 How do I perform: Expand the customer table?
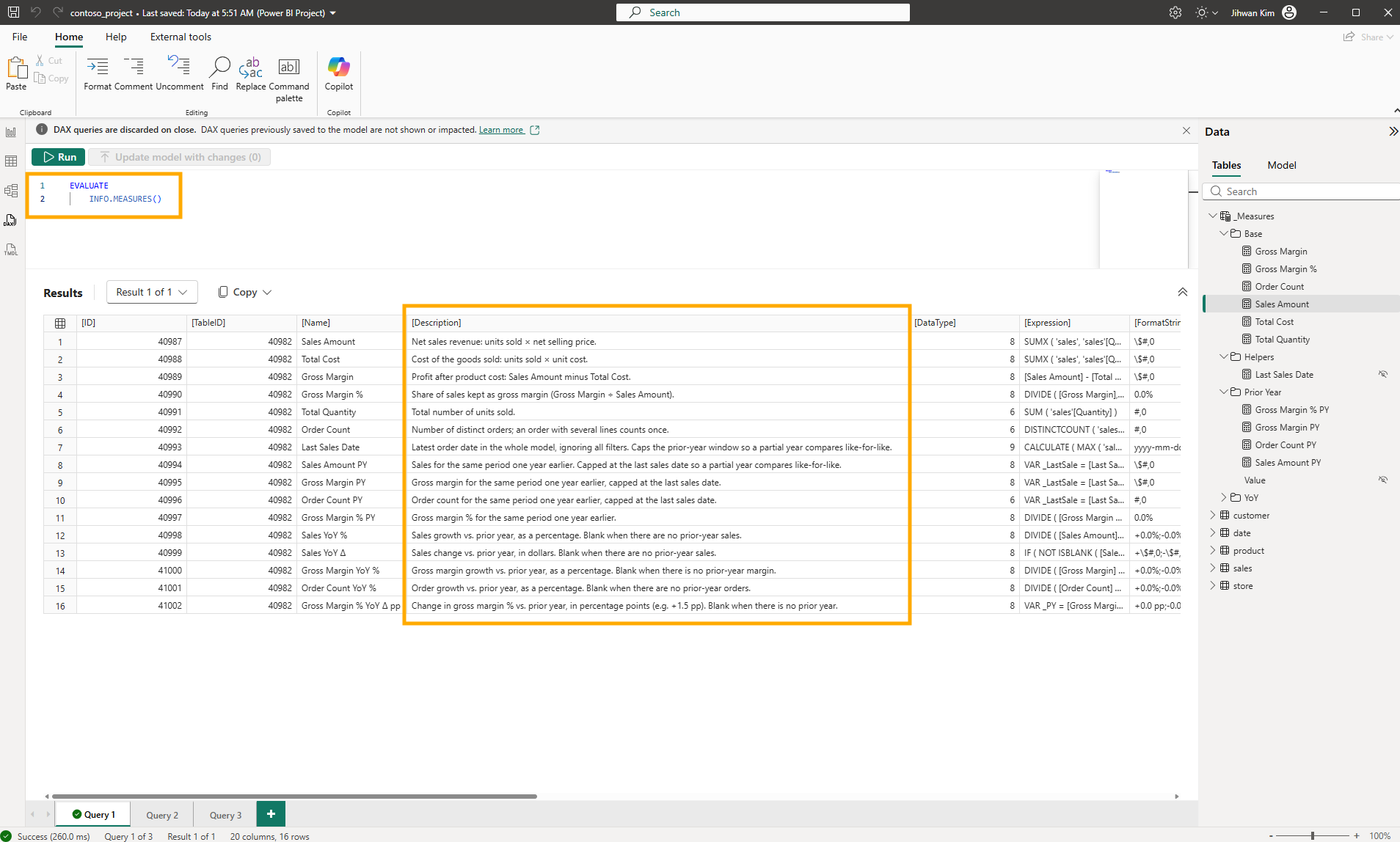(x=1213, y=516)
